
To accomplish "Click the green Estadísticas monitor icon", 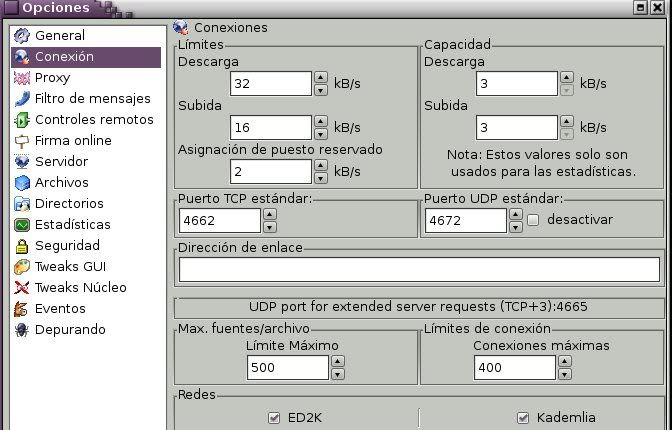I will [x=21, y=225].
